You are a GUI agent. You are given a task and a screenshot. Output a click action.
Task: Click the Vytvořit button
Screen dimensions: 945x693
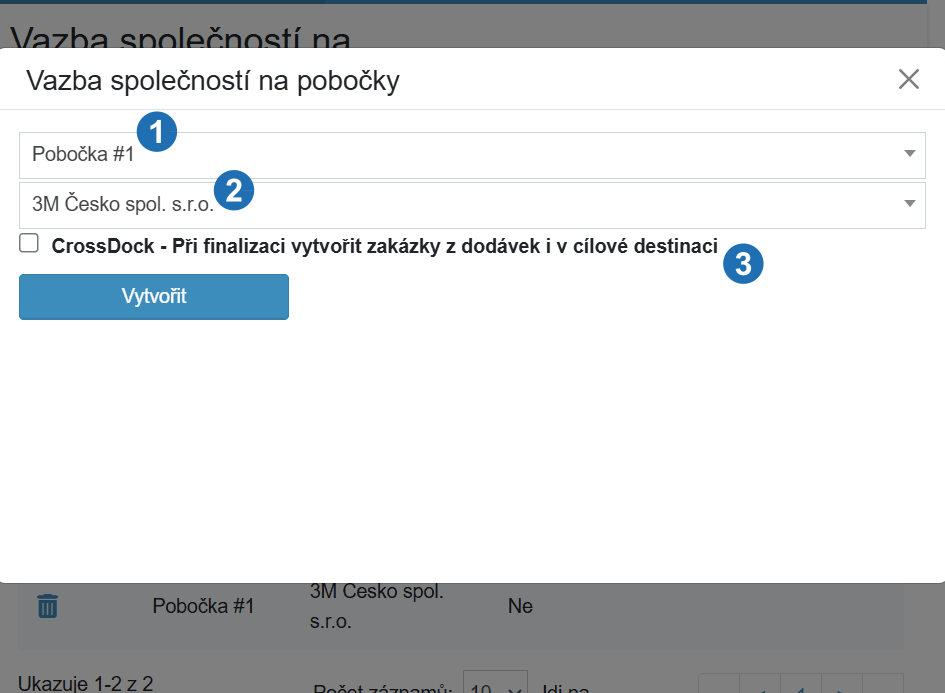154,296
